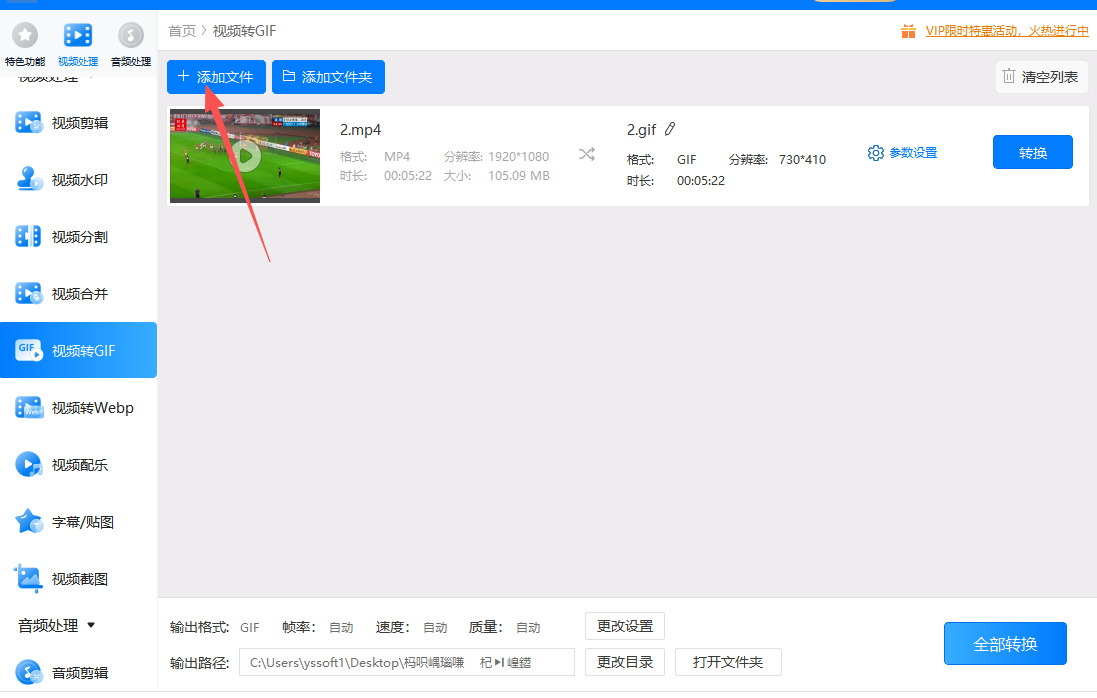Select the 视频分割 tool
Viewport: 1097px width, 698px height.
tap(78, 237)
